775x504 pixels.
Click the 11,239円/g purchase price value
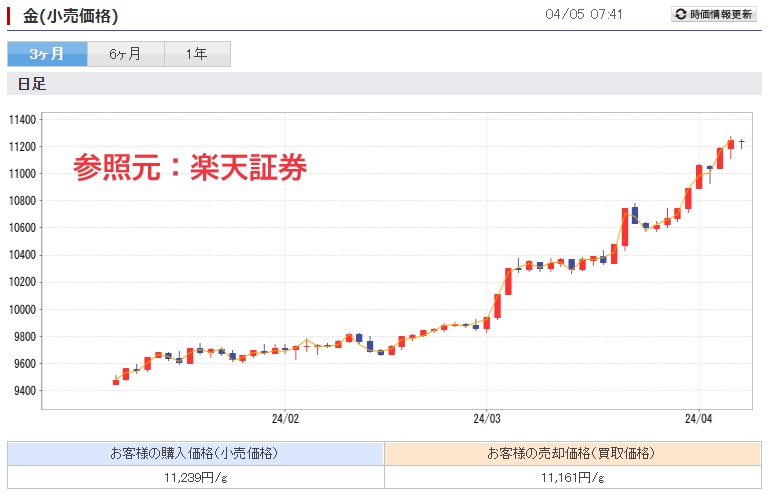(x=196, y=477)
